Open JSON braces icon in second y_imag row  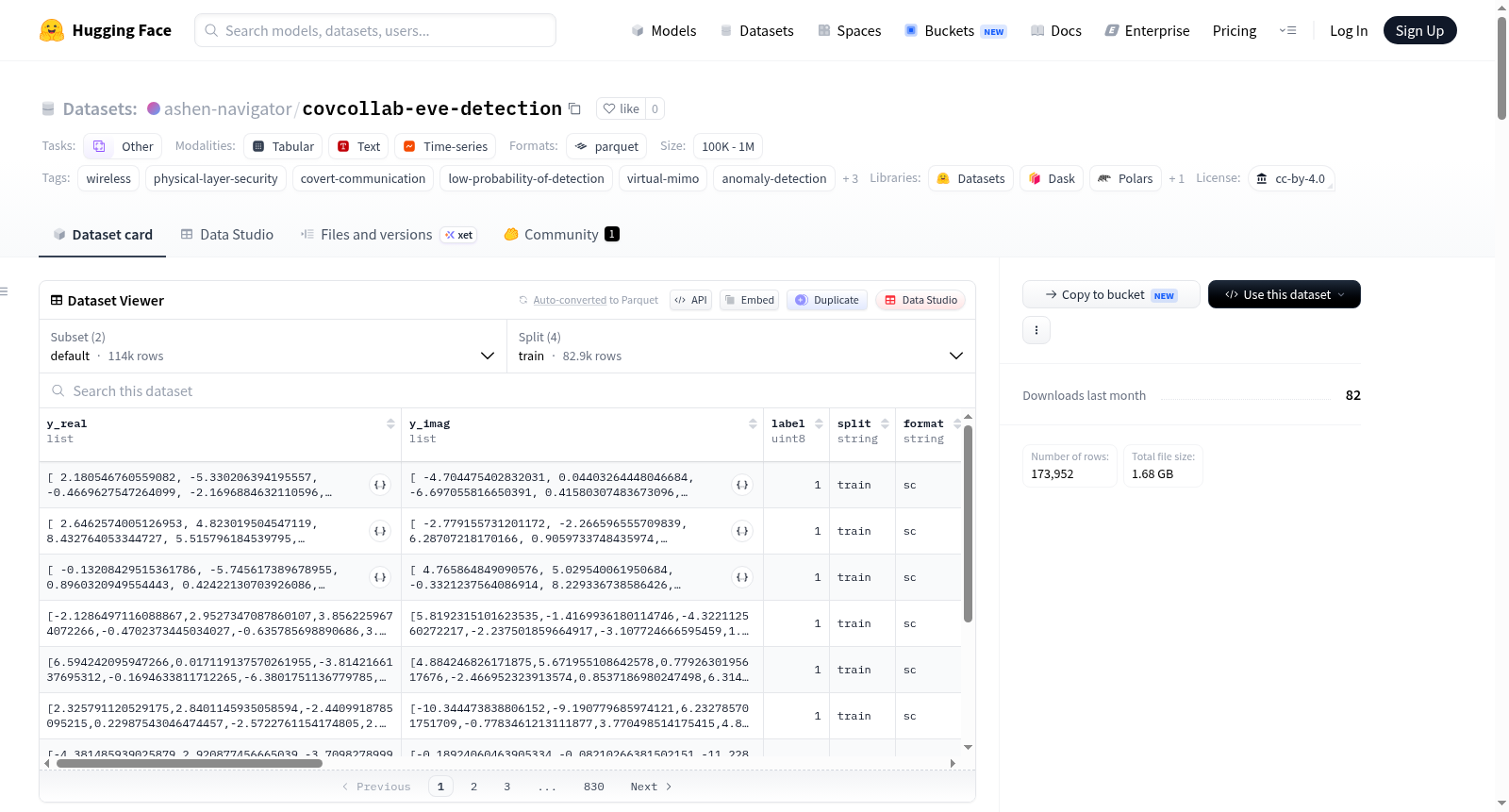click(742, 531)
